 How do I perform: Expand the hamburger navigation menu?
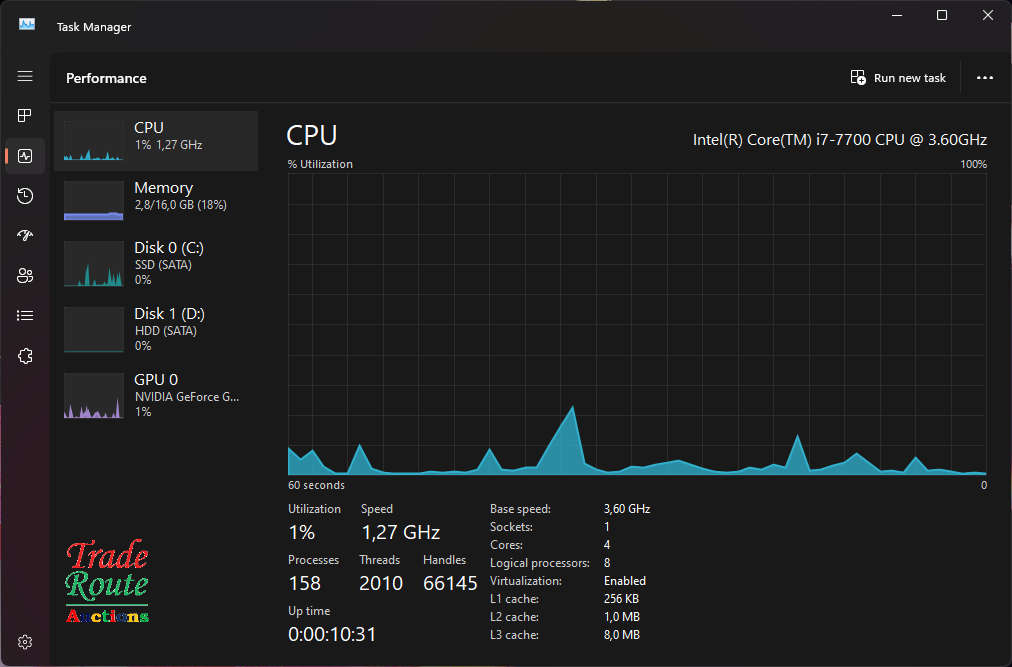25,77
